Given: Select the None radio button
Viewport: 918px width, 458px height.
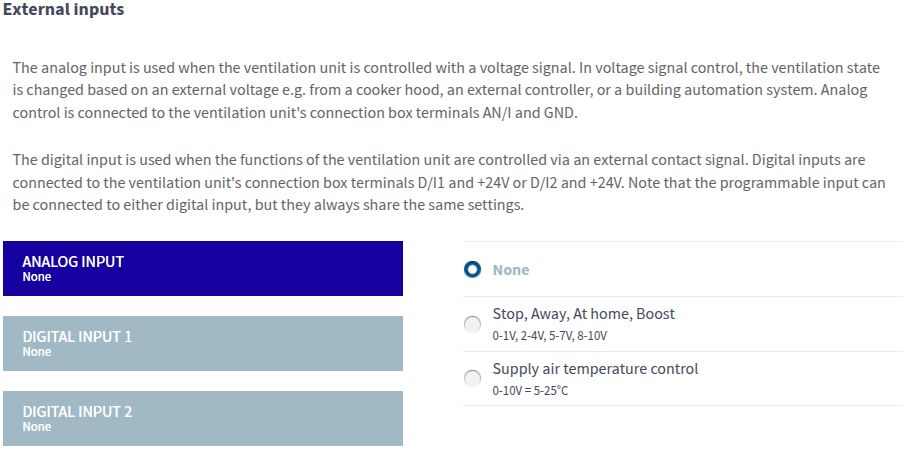Looking at the screenshot, I should point(473,270).
